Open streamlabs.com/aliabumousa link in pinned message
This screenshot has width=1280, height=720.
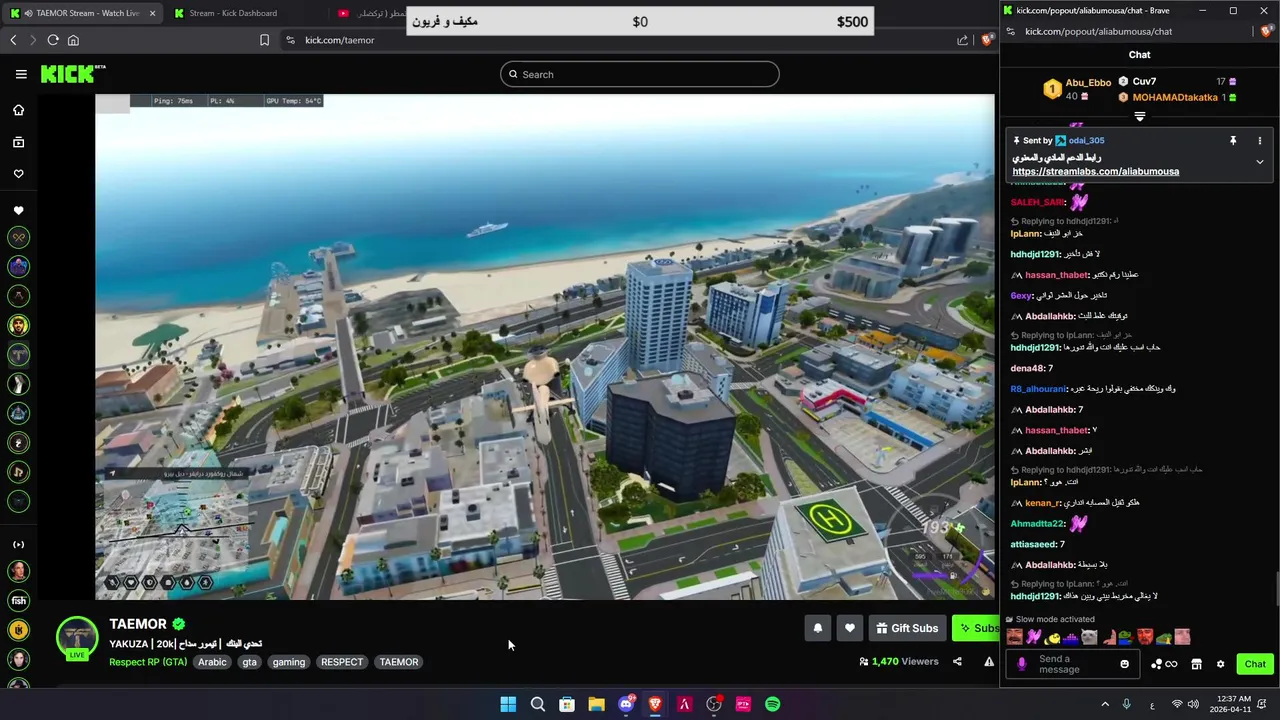click(1095, 171)
